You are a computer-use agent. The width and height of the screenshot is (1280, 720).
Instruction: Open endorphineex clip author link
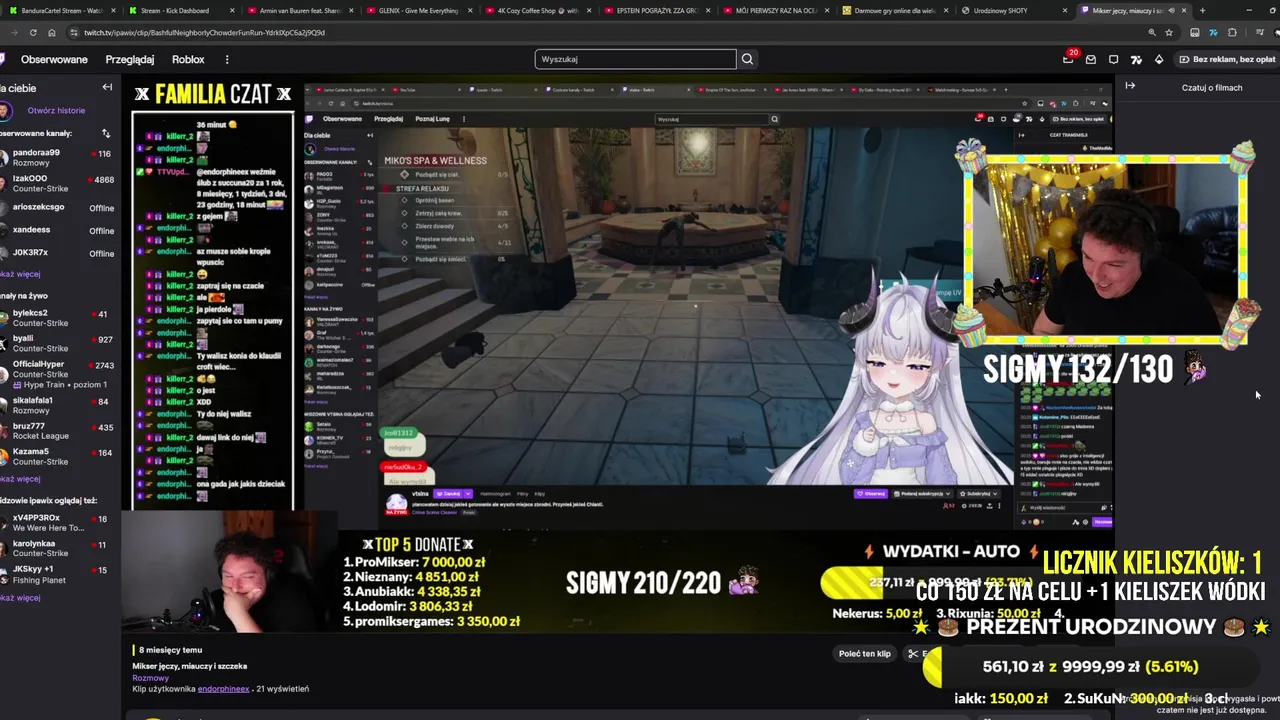pos(223,689)
